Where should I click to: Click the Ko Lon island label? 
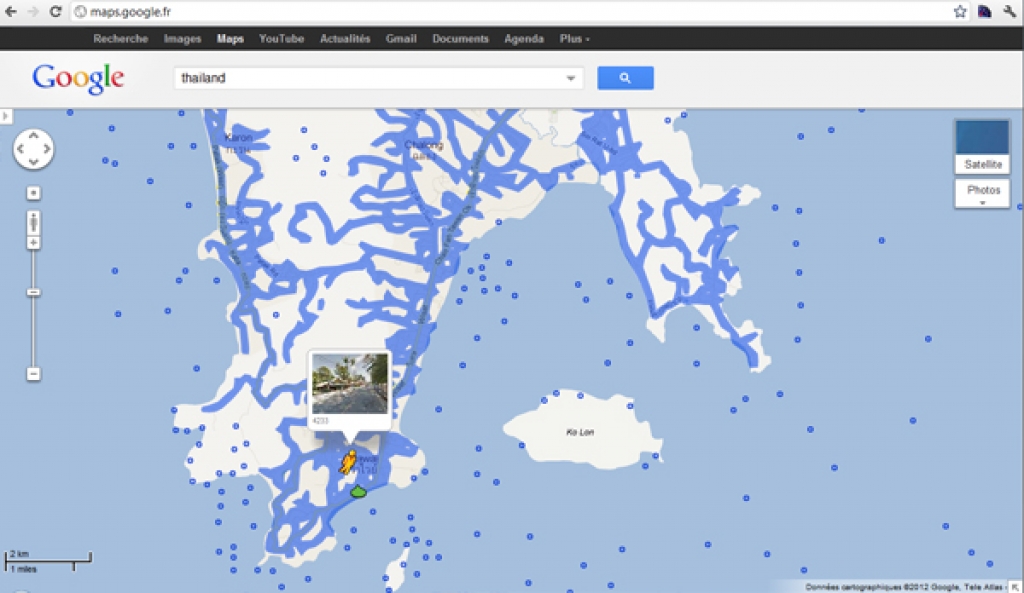coord(580,432)
